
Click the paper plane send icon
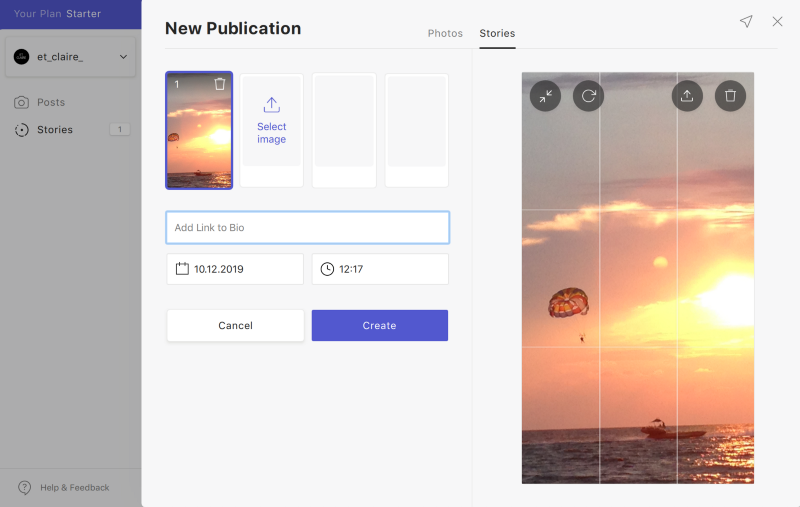(x=746, y=21)
